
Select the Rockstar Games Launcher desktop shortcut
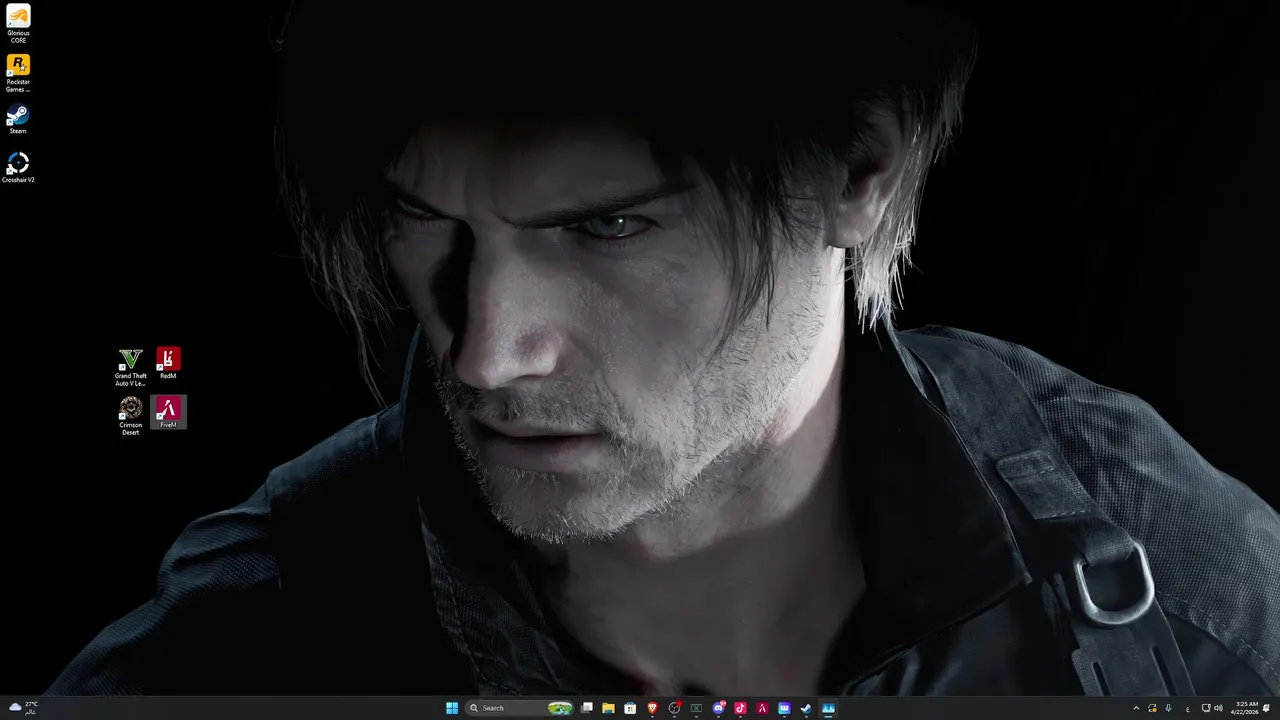pyautogui.click(x=18, y=73)
